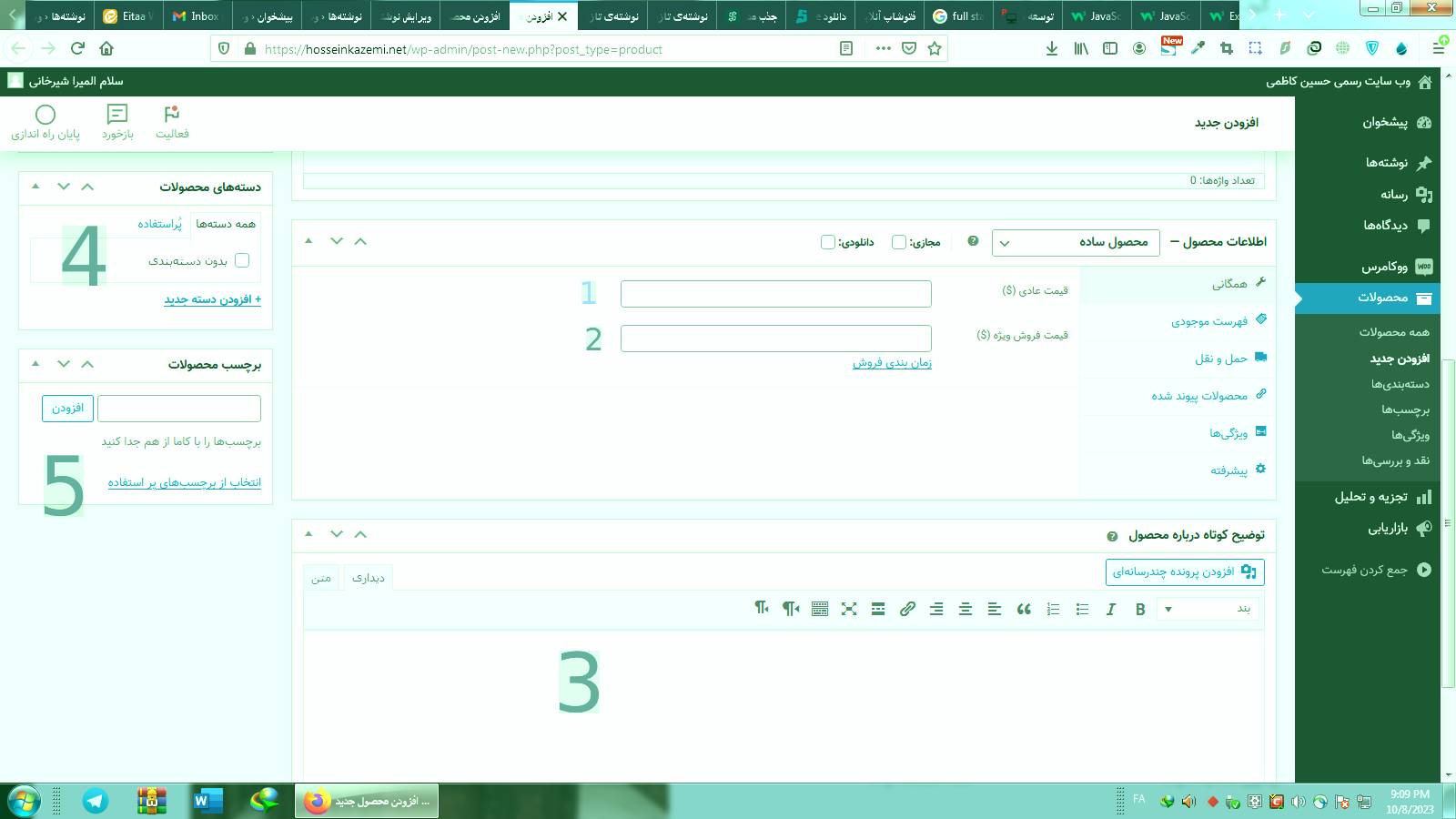Image resolution: width=1456 pixels, height=819 pixels.
Task: Collapse the دسته‌های محصولات panel
Action: click(x=35, y=187)
